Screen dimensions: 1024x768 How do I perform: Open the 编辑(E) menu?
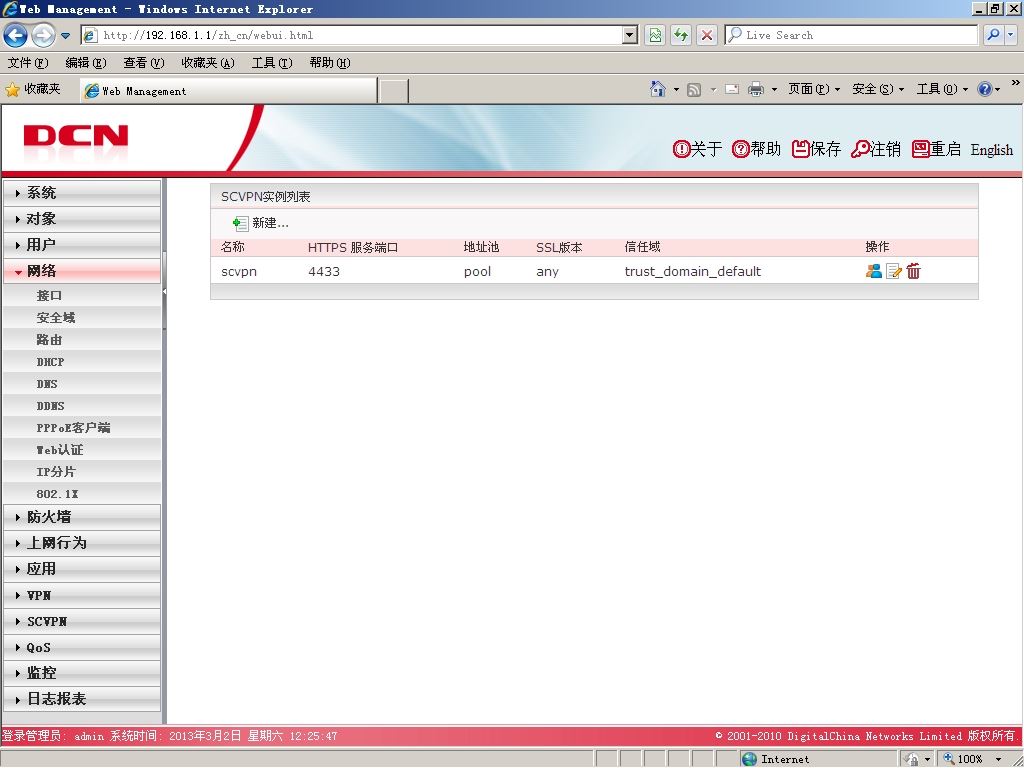tap(86, 63)
